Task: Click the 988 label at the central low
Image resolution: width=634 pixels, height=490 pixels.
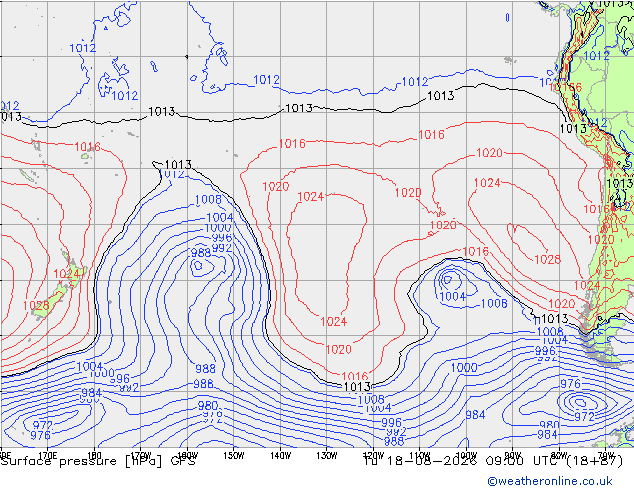Action: point(201,253)
